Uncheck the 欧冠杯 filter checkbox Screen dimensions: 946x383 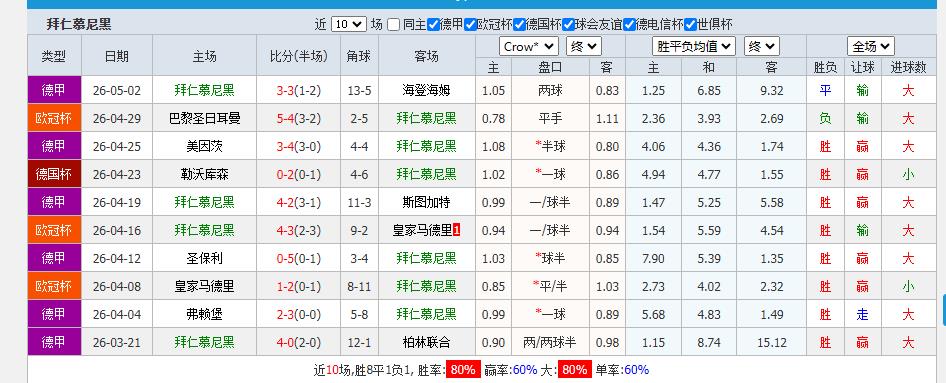(470, 25)
